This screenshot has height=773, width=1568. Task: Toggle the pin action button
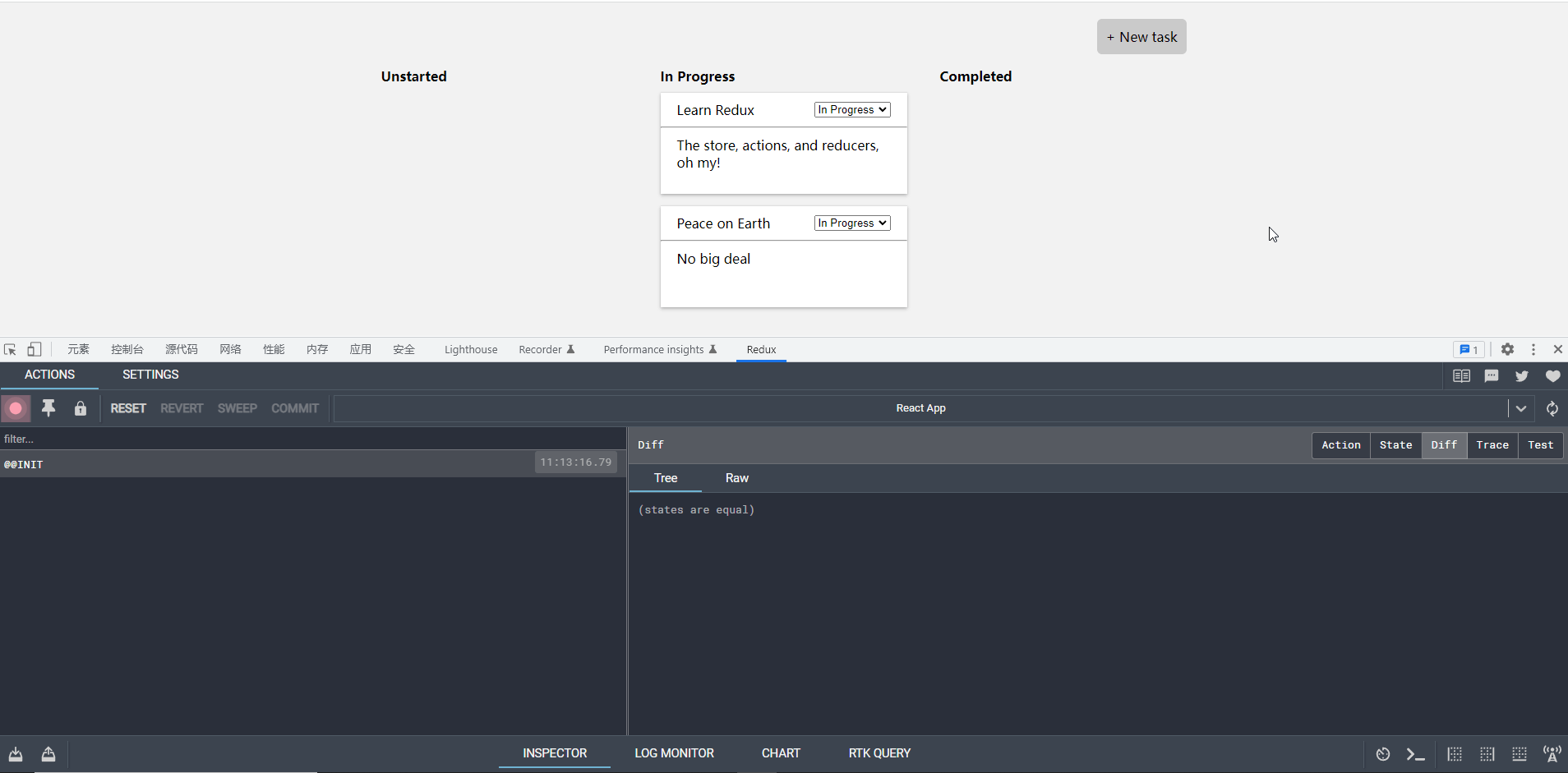click(48, 408)
